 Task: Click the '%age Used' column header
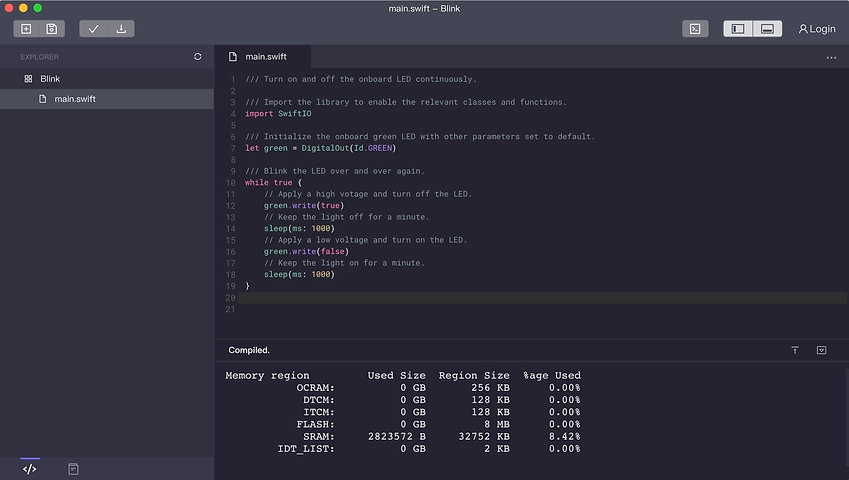click(552, 376)
